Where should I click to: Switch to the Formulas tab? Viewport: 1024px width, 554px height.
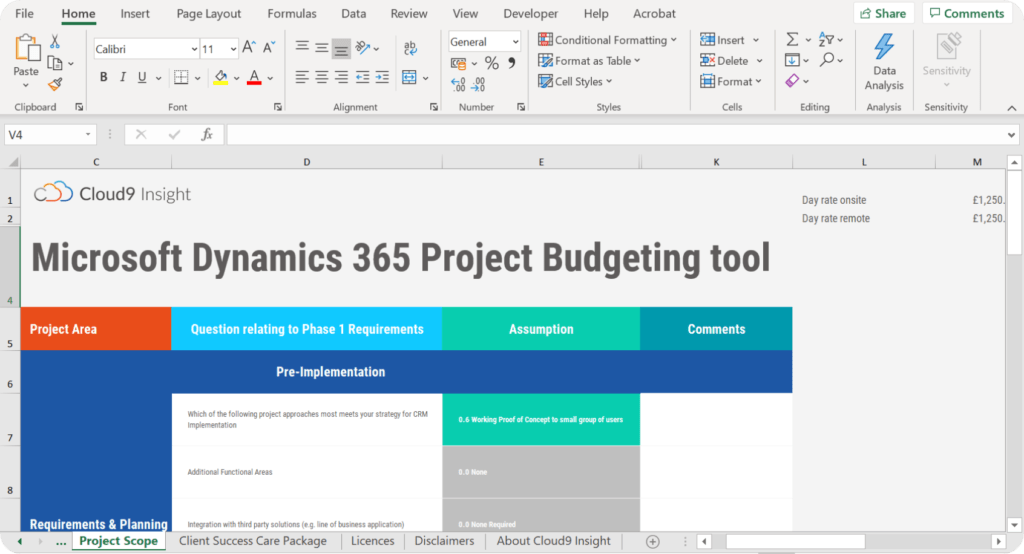291,14
